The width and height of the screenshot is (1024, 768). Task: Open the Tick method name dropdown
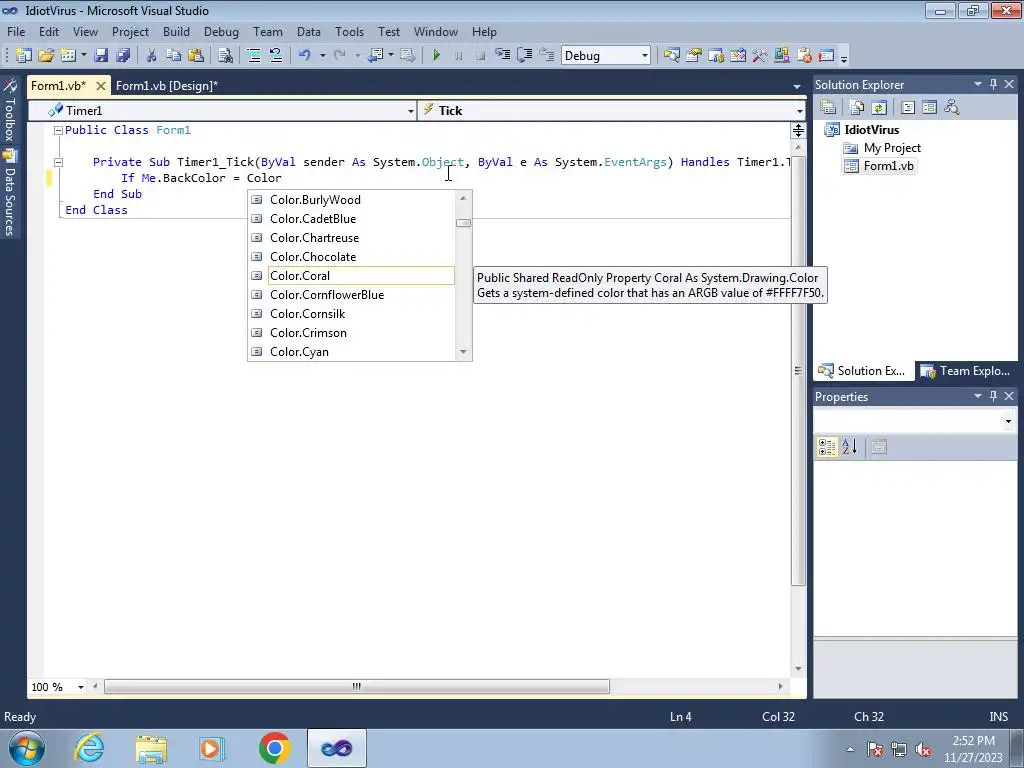pyautogui.click(x=800, y=111)
